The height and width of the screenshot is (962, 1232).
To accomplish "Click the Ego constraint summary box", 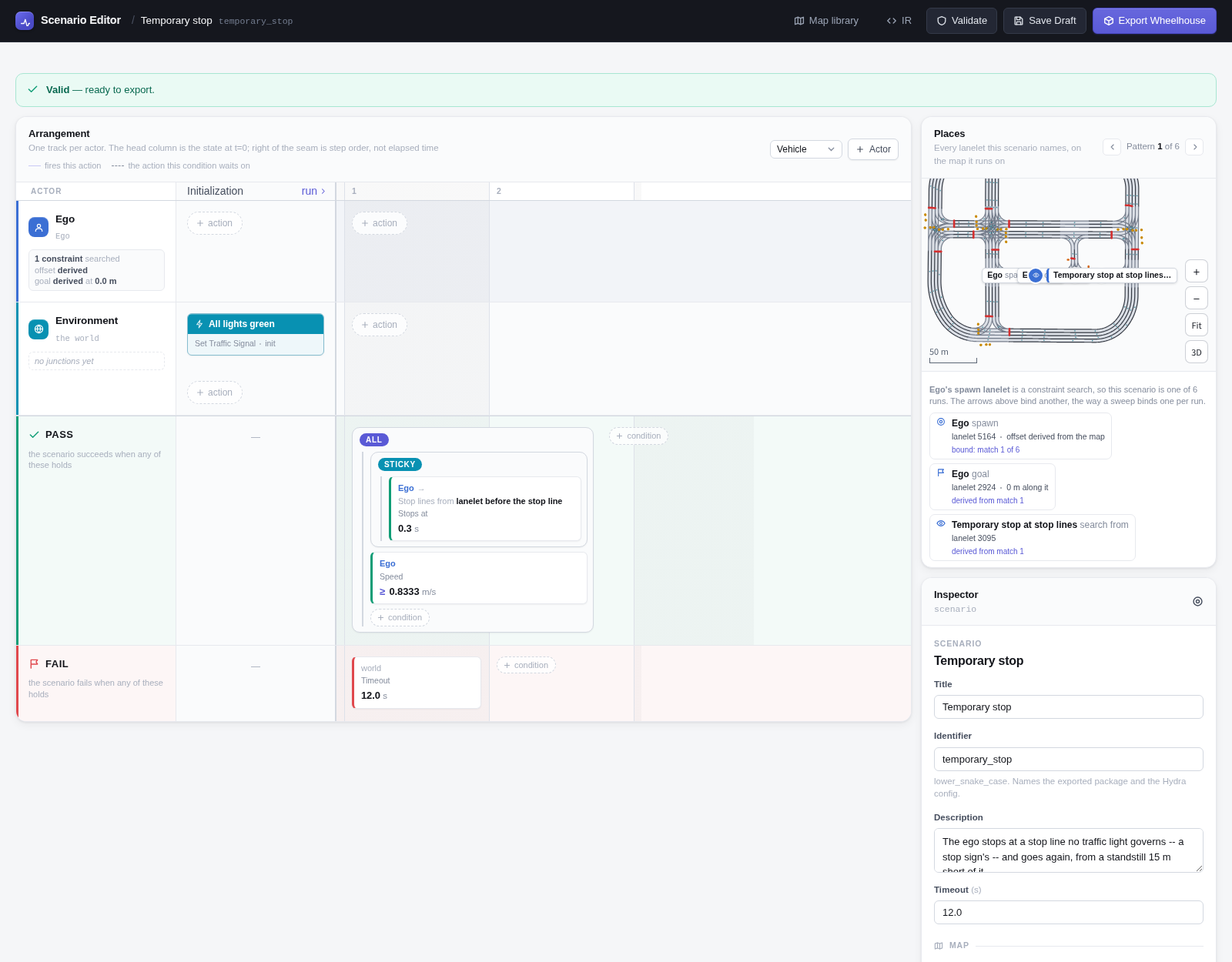I will 96,270.
